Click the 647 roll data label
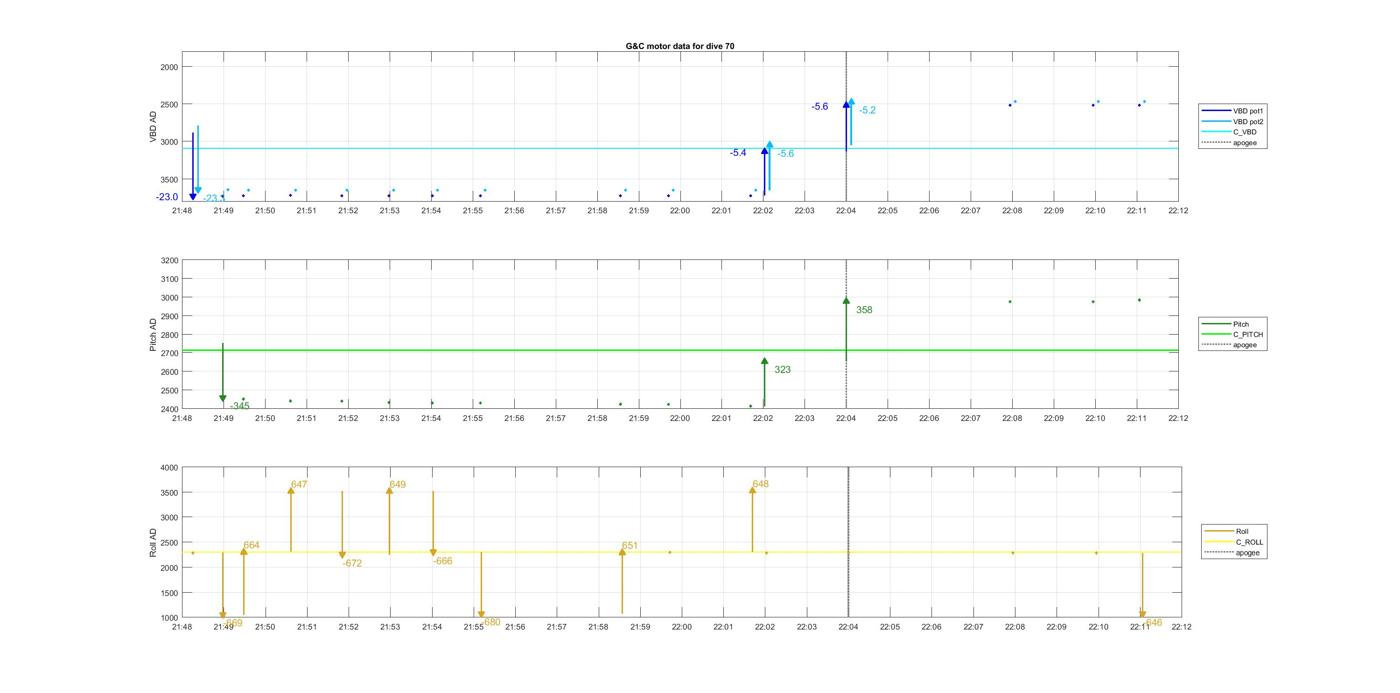The height and width of the screenshot is (693, 1400). click(x=299, y=485)
